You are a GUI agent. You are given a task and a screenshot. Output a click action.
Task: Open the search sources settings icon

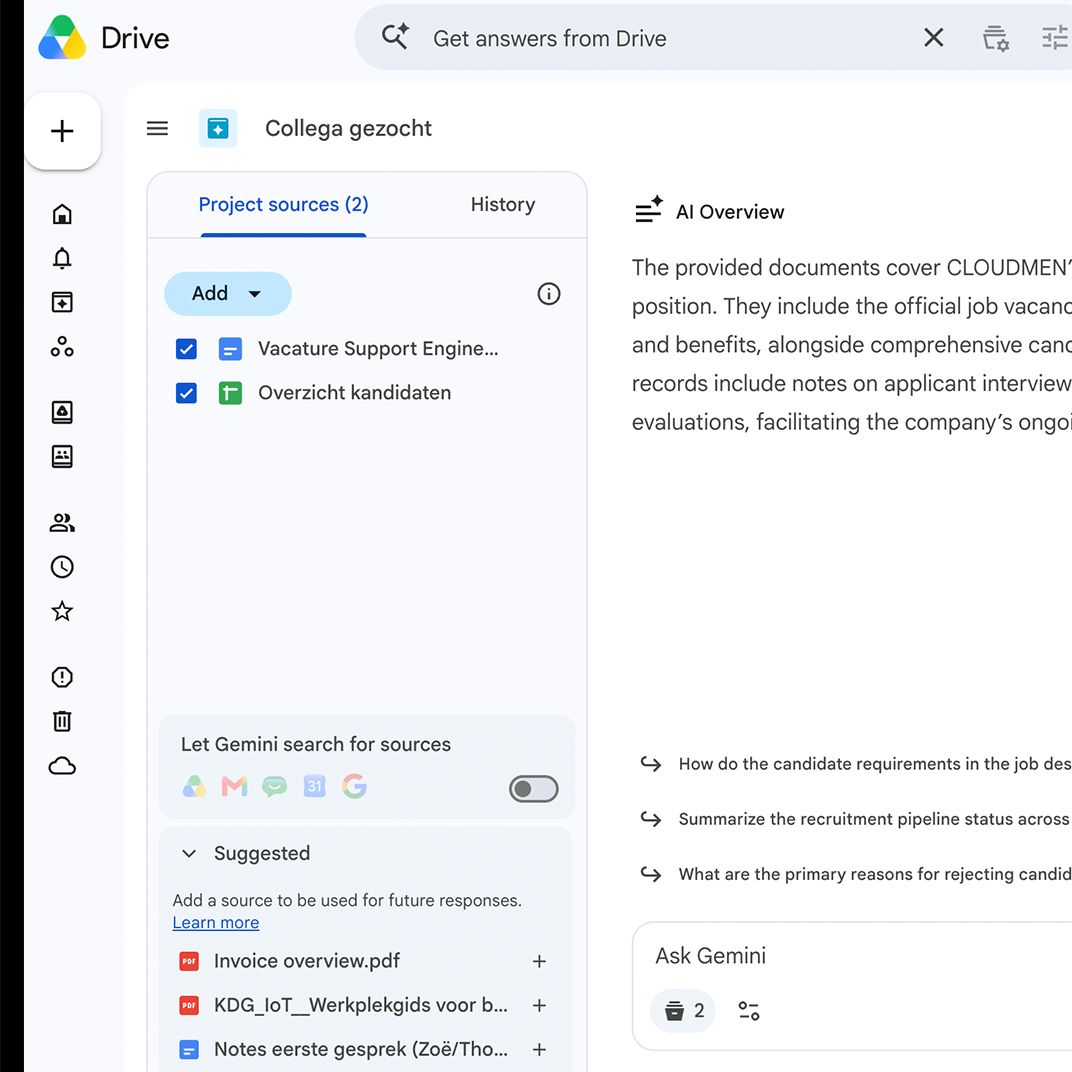click(x=995, y=38)
